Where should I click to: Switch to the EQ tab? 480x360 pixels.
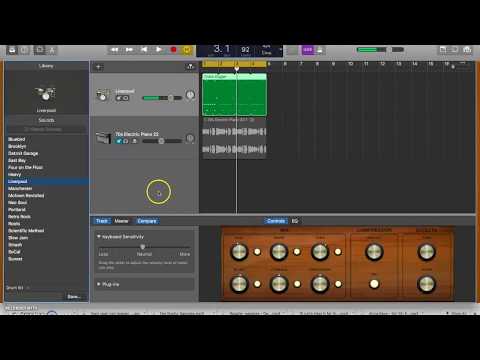pos(295,221)
